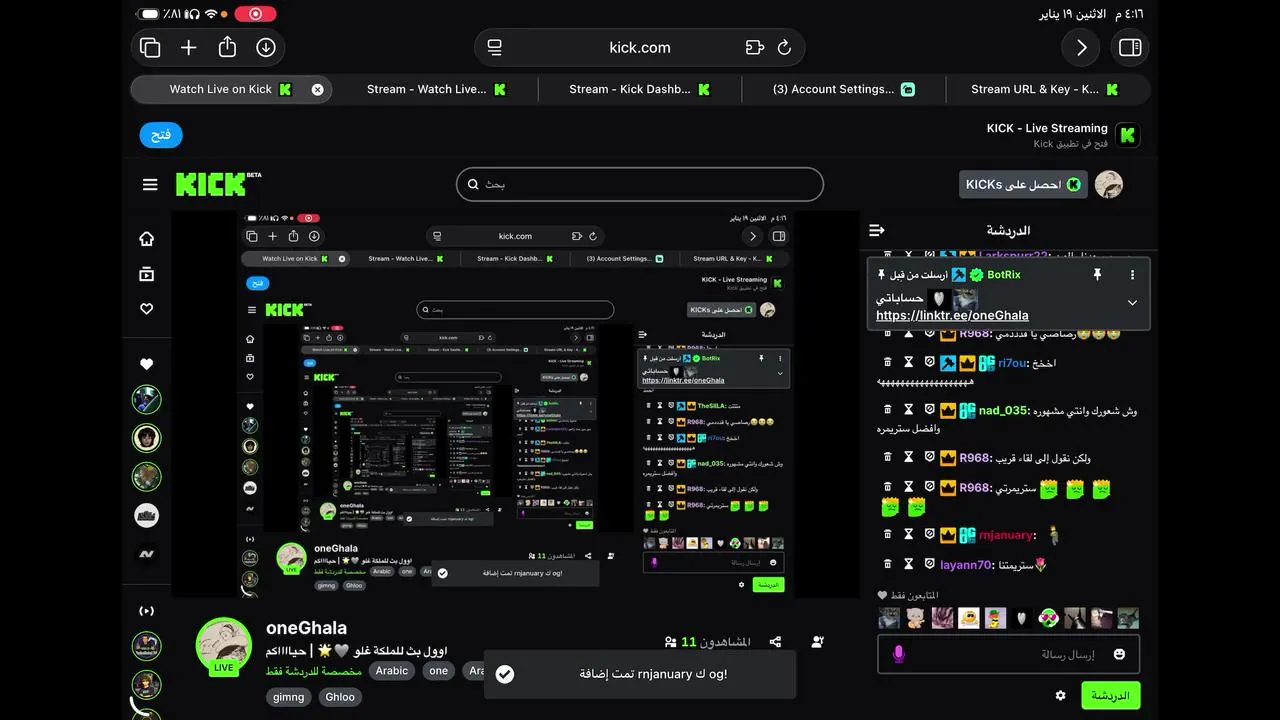The image size is (1280, 720).
Task: Click the follow user icon beside share
Action: pos(818,642)
